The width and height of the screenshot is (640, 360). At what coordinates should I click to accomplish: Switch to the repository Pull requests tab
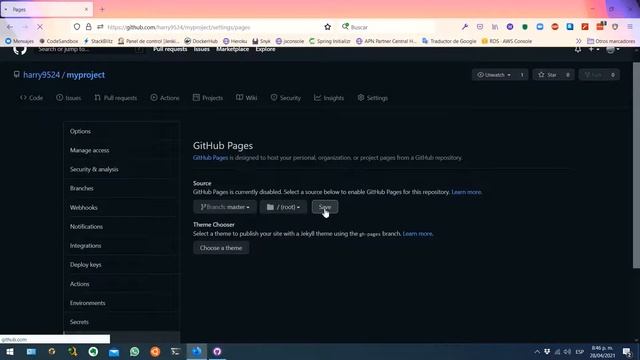click(116, 98)
